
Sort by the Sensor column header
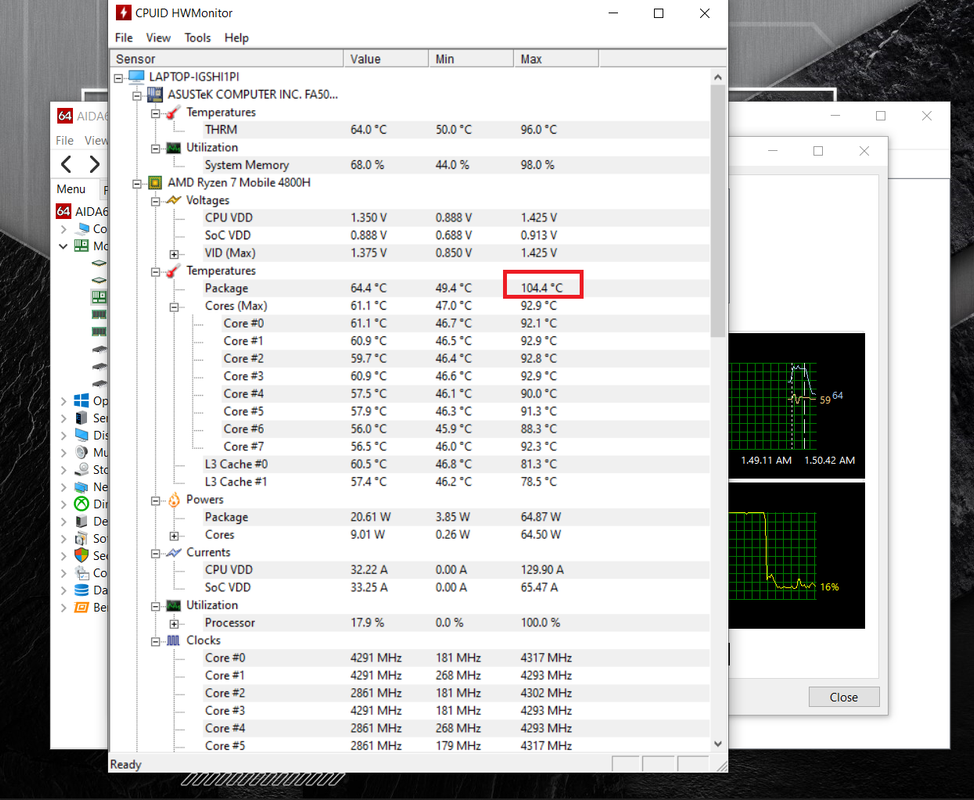[227, 59]
